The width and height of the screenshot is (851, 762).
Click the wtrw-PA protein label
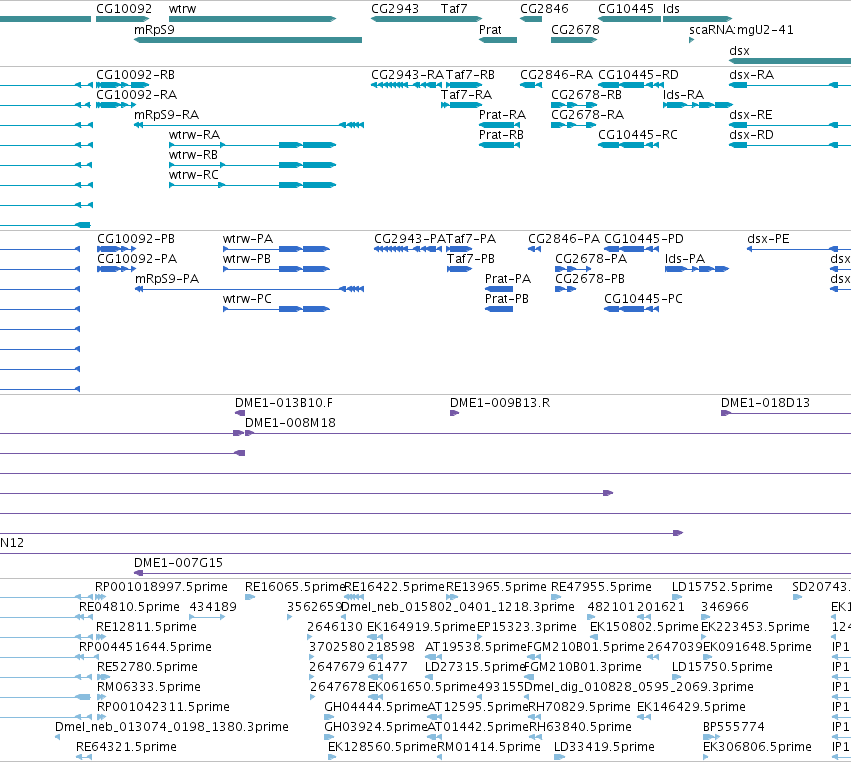[x=247, y=239]
